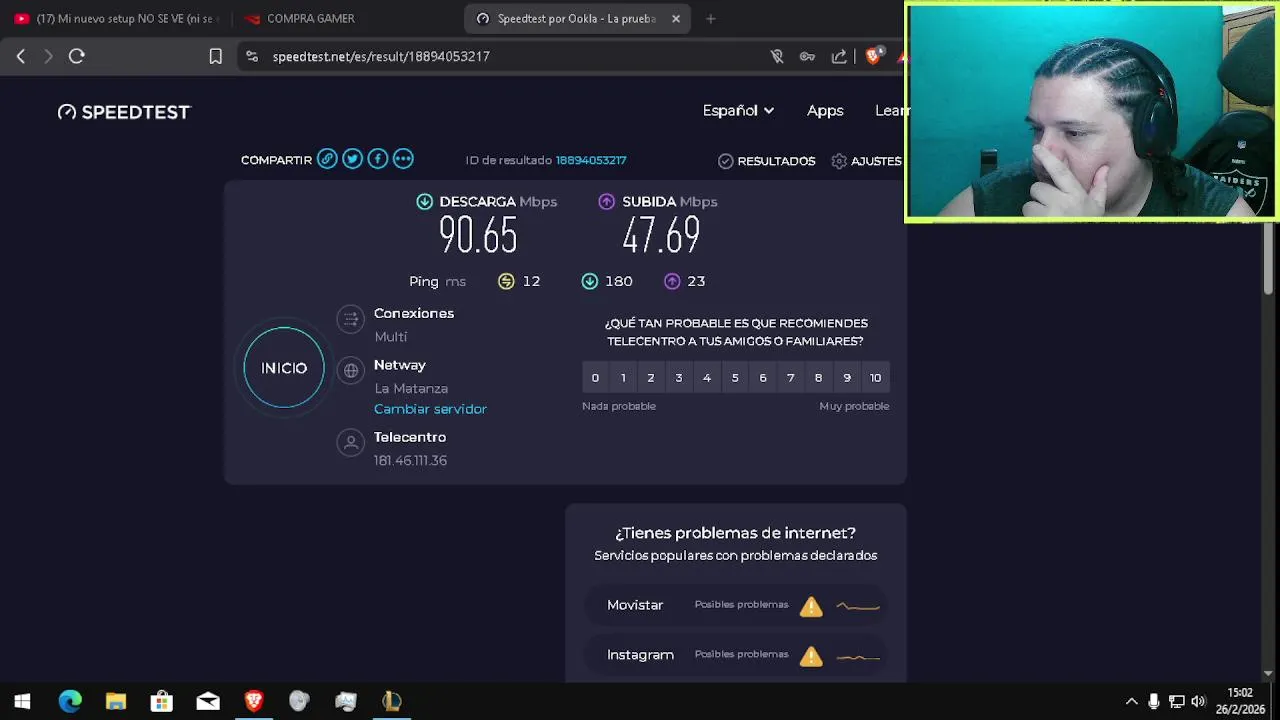Copy the result link via share icon
Viewport: 1280px width, 720px height.
pyautogui.click(x=327, y=159)
